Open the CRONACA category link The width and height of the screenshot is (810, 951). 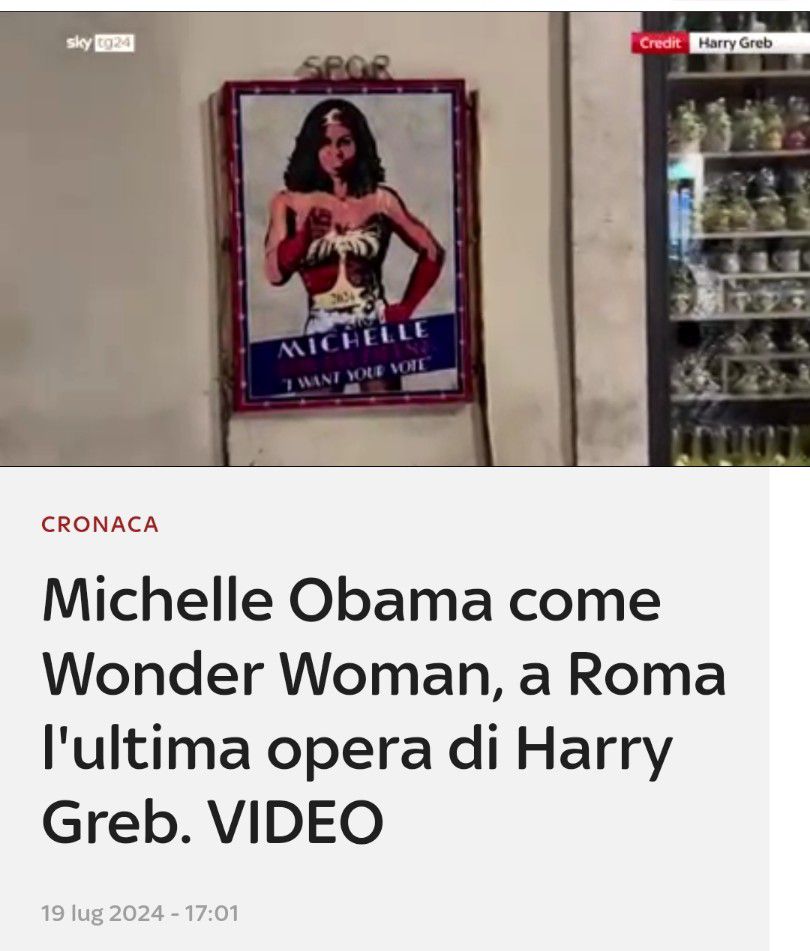100,524
